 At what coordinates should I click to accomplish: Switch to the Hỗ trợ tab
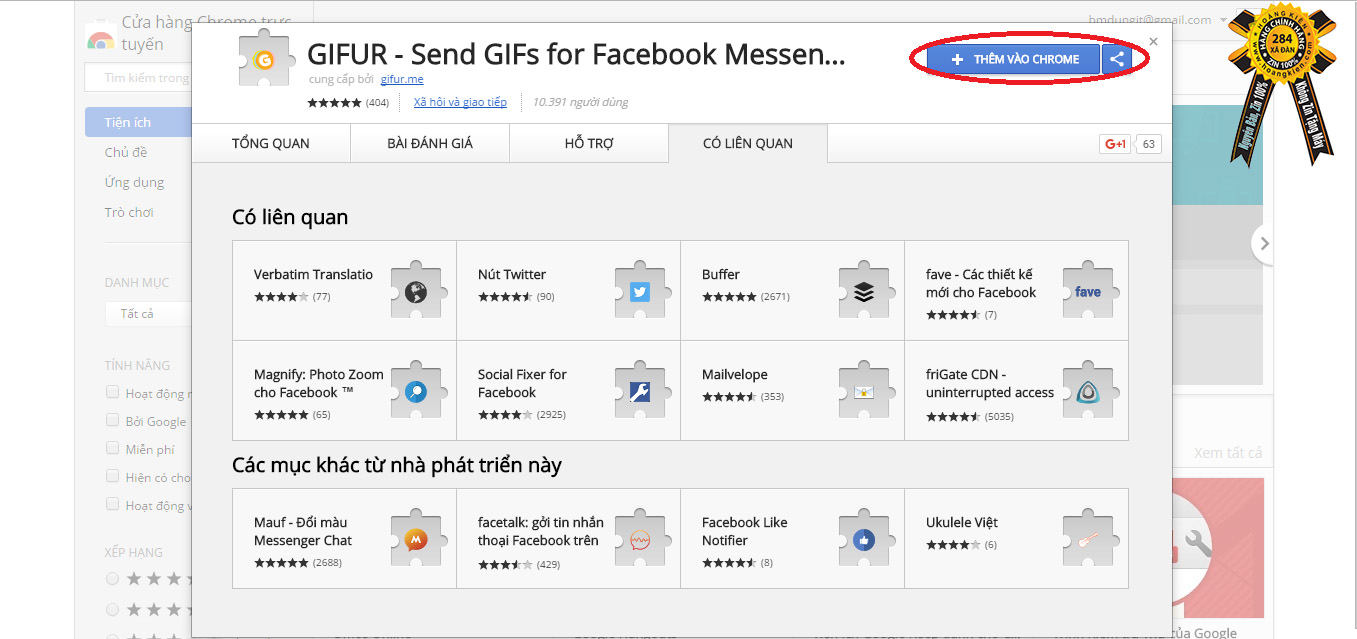pos(589,143)
